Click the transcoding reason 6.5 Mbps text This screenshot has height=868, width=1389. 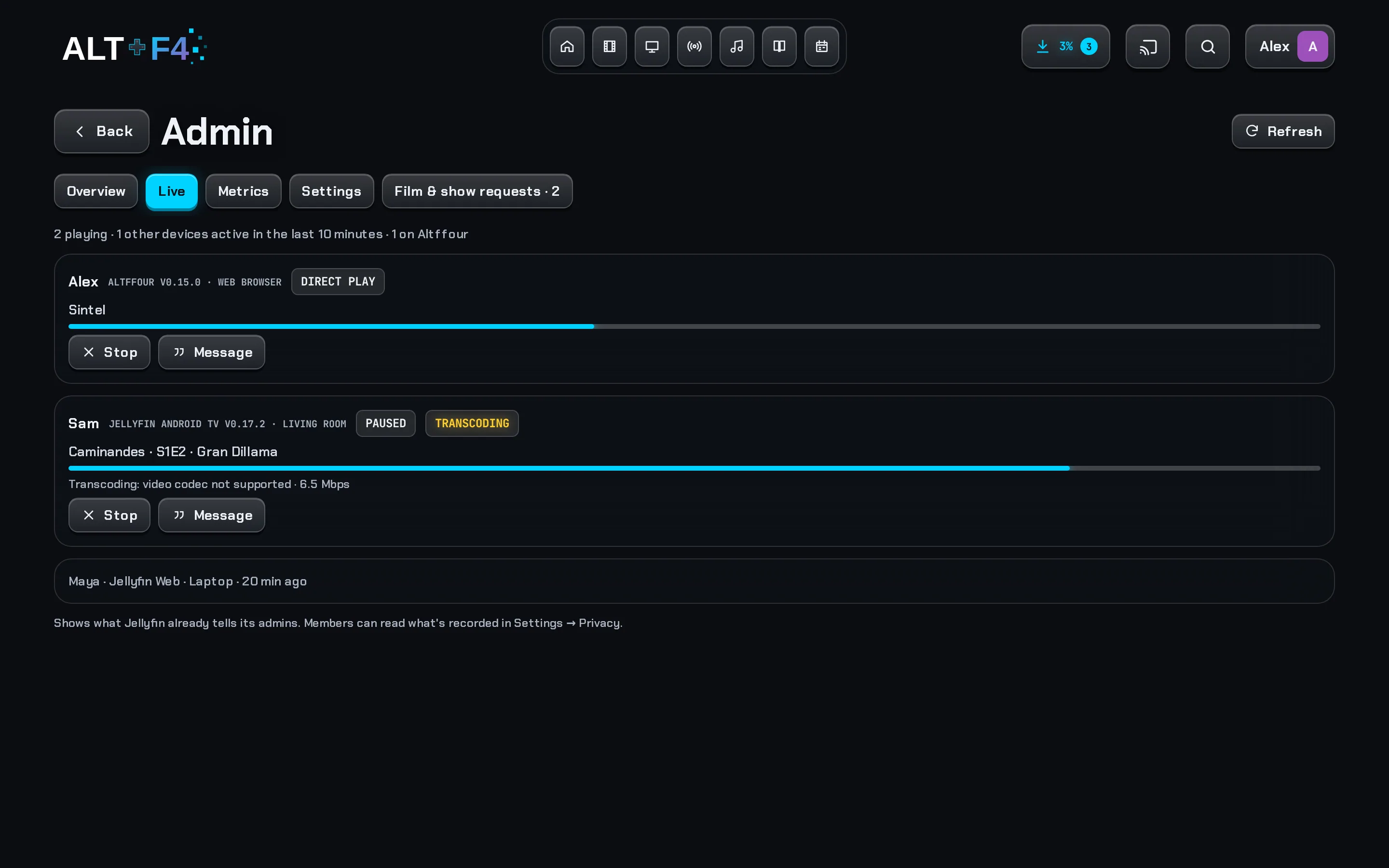click(x=209, y=484)
